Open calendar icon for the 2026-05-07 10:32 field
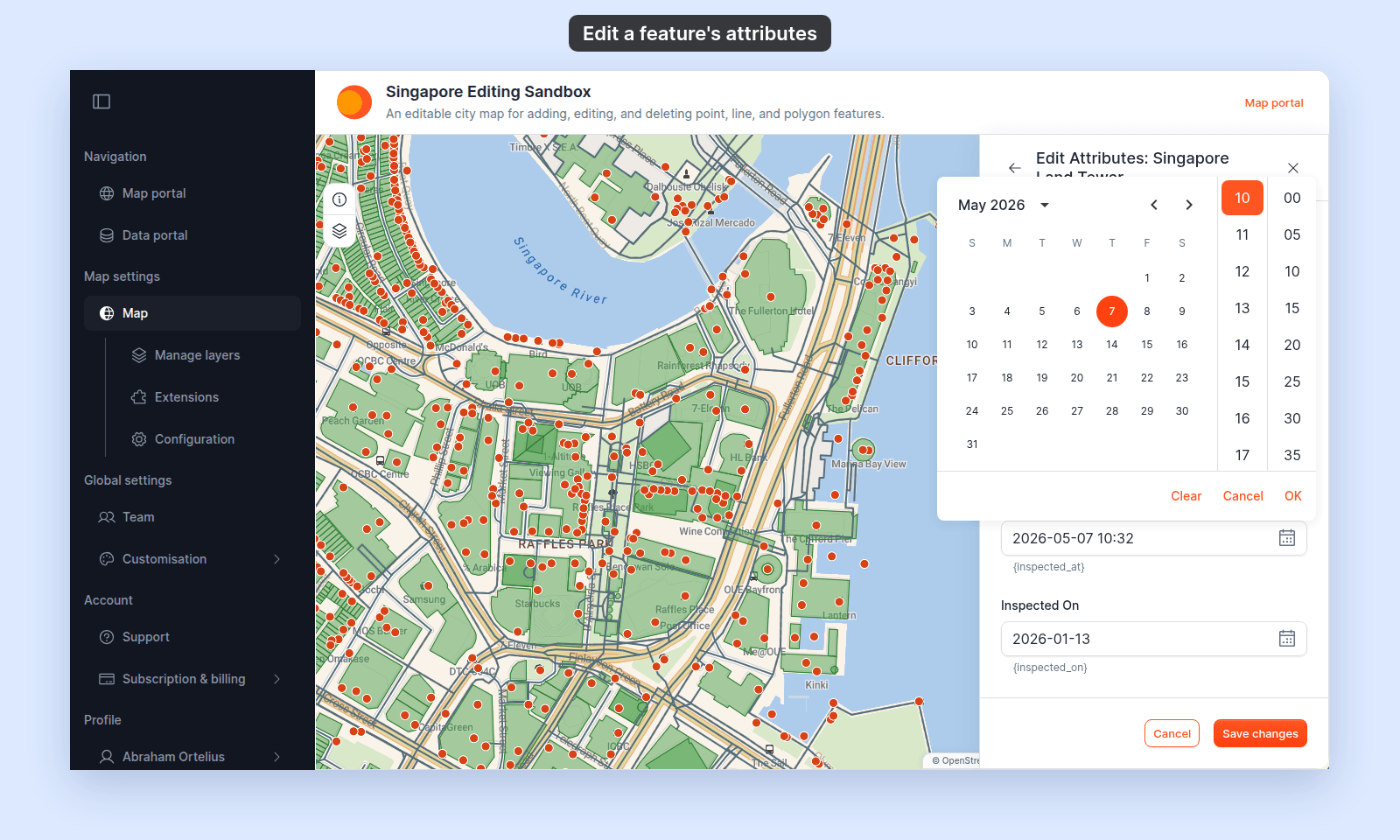This screenshot has height=840, width=1400. tap(1287, 538)
